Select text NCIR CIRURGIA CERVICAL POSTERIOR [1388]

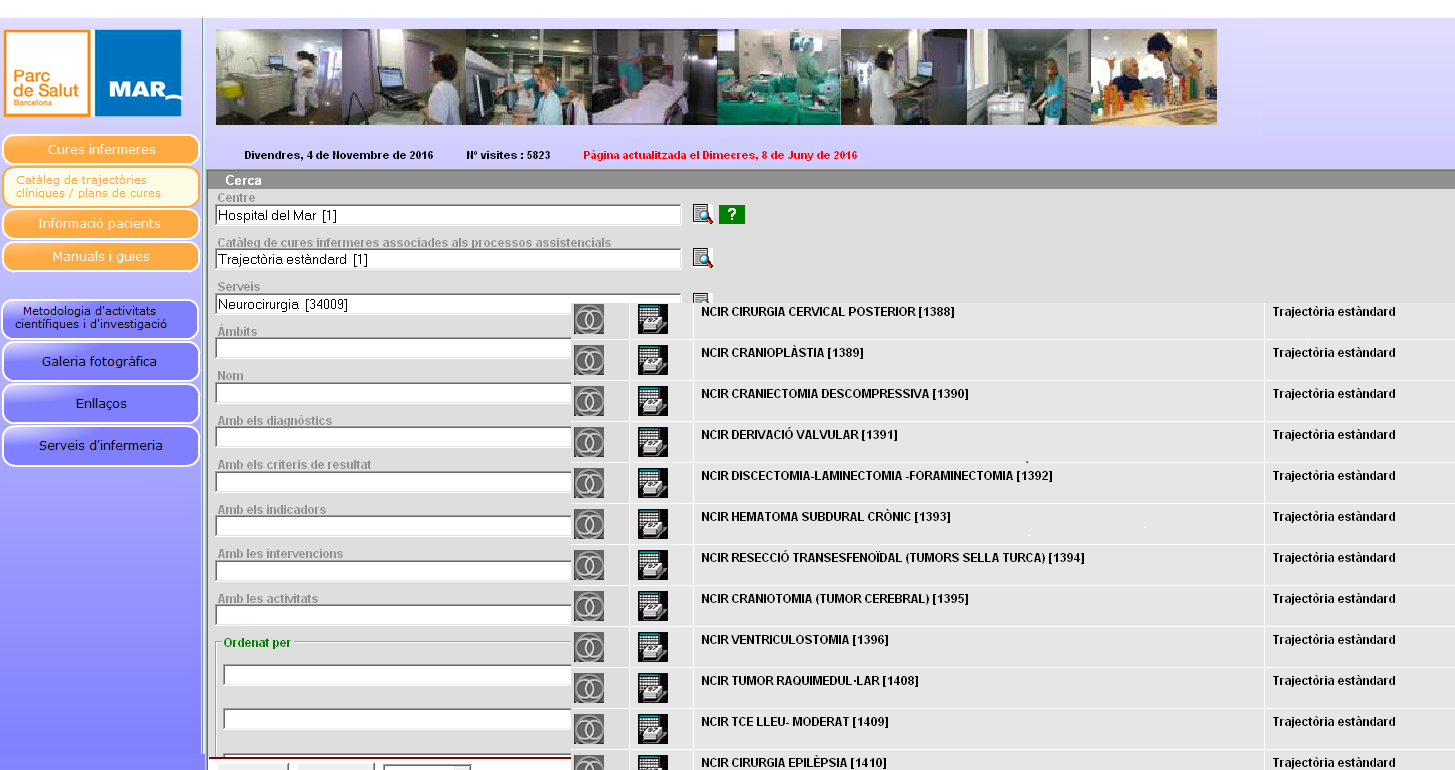click(828, 312)
